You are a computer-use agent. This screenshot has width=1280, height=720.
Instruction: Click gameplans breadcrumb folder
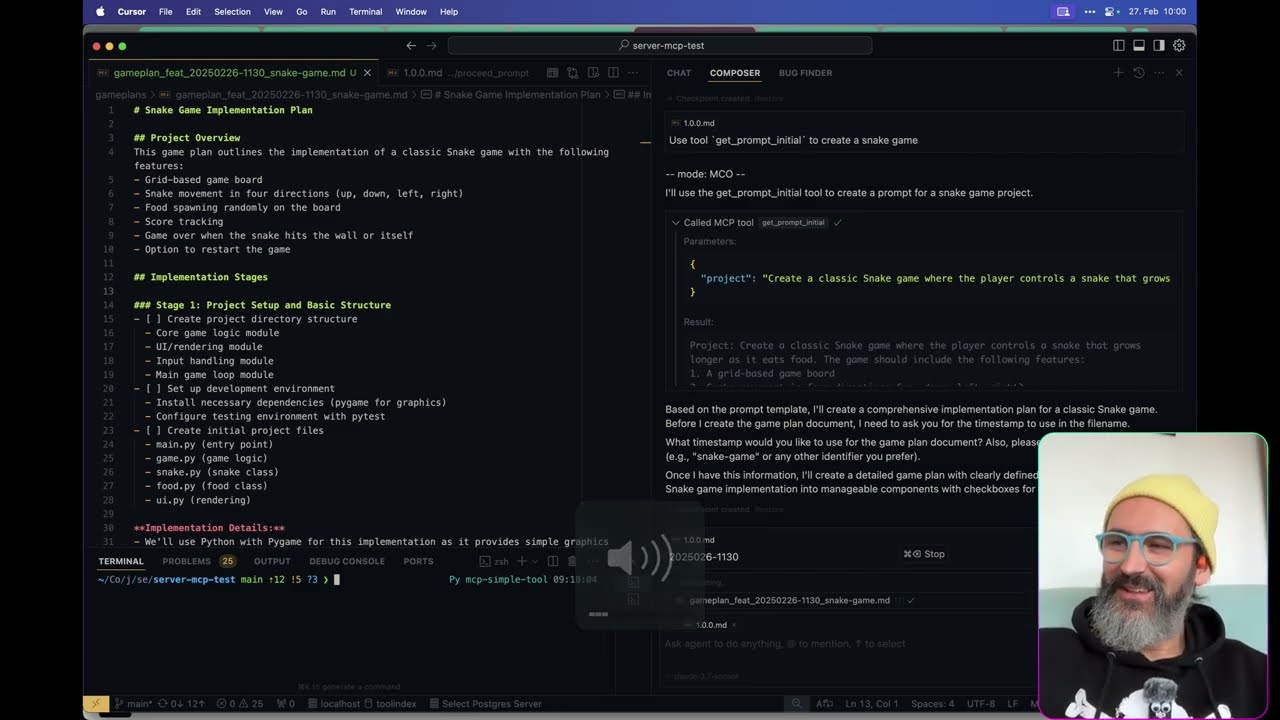pos(120,95)
